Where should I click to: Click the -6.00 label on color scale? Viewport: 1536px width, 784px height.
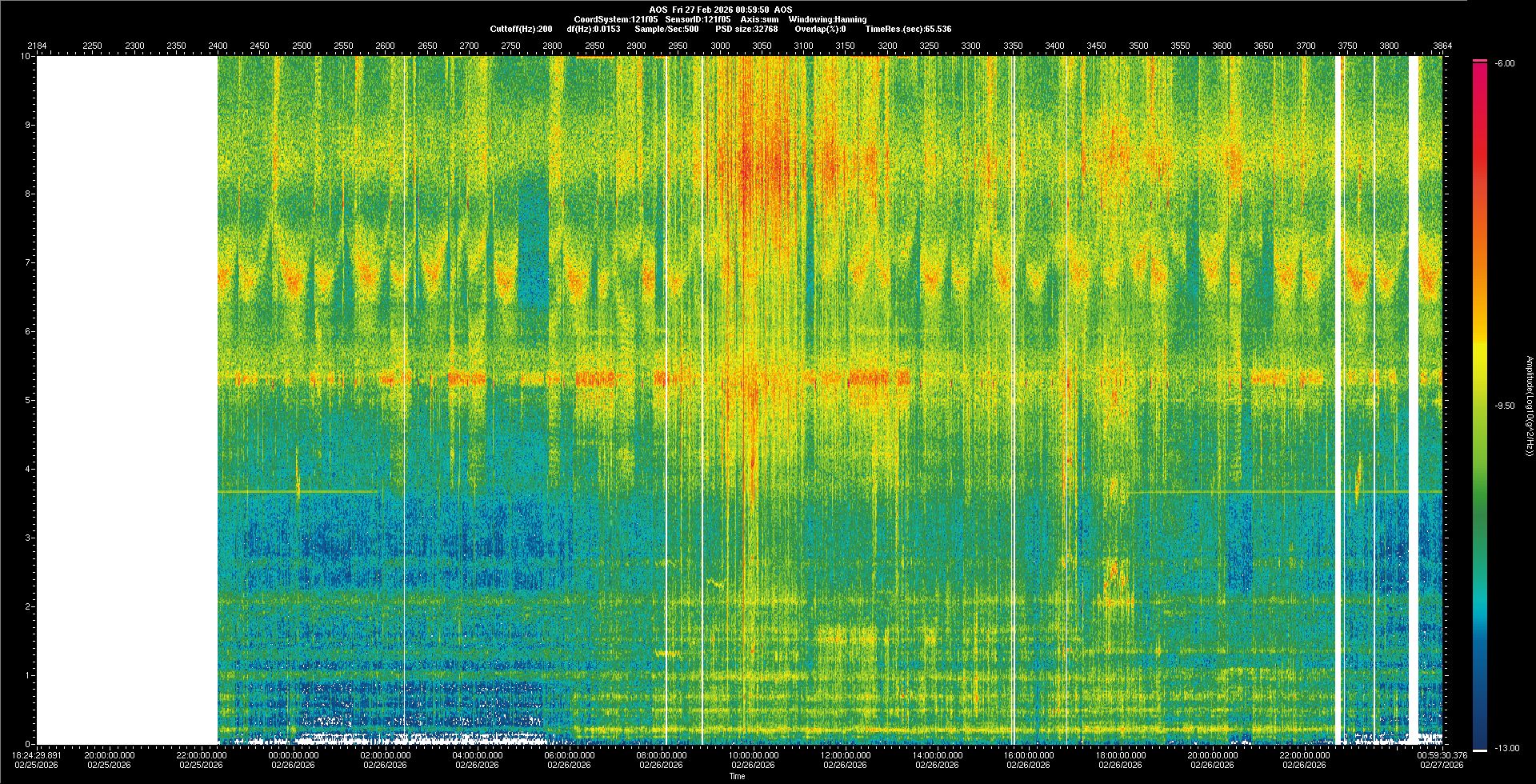pos(1504,64)
